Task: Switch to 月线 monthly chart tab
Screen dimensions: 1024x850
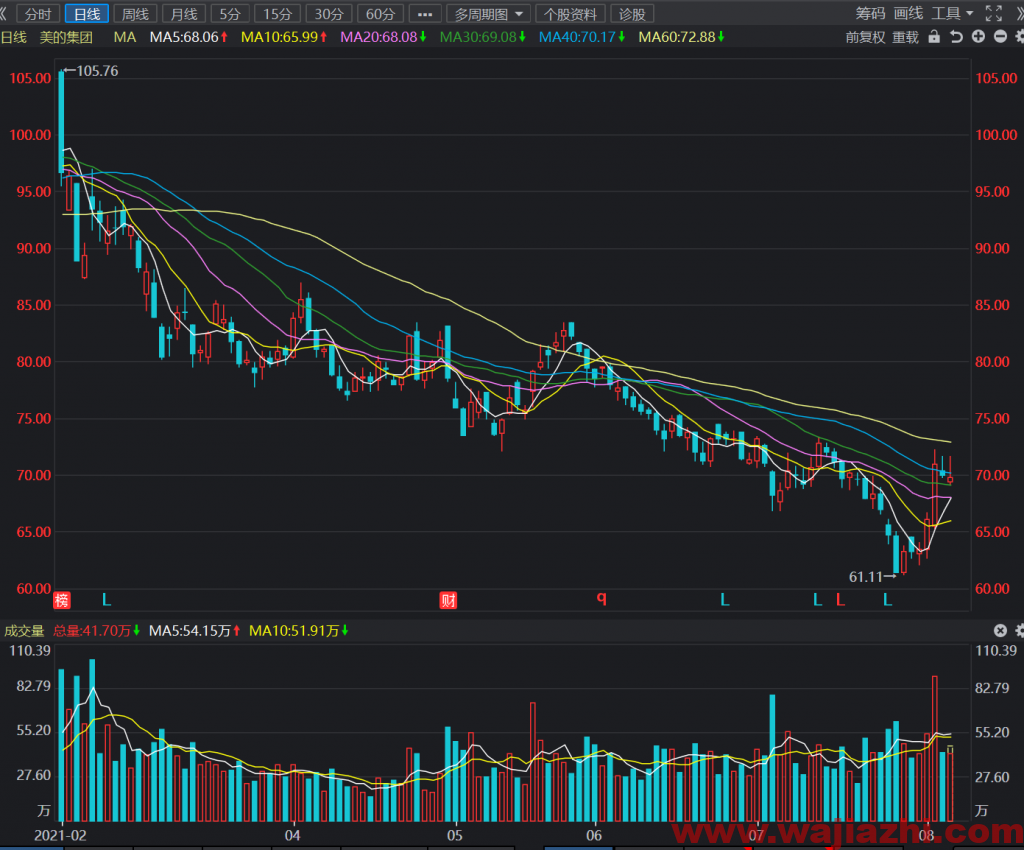Action: pyautogui.click(x=184, y=14)
